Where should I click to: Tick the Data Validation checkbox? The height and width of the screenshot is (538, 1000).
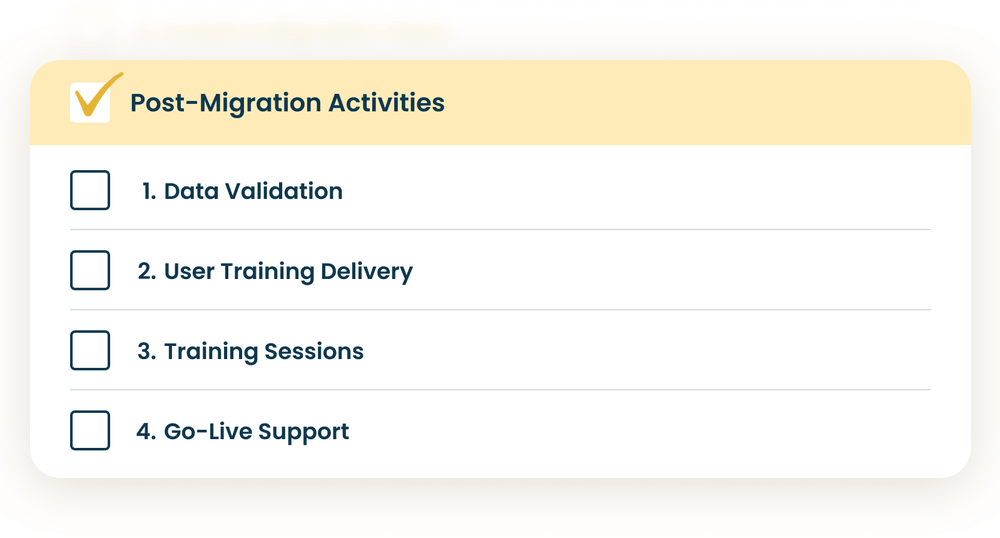[x=90, y=190]
